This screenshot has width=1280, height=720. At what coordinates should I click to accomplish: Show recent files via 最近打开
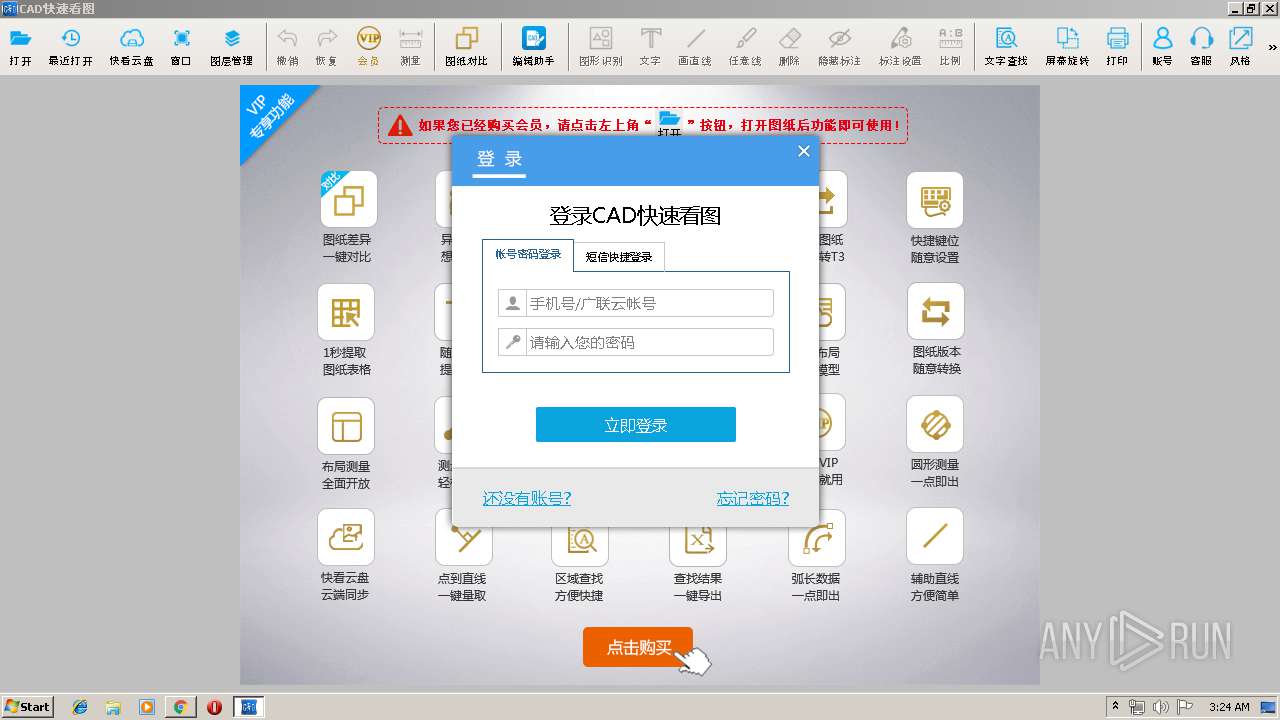click(71, 47)
